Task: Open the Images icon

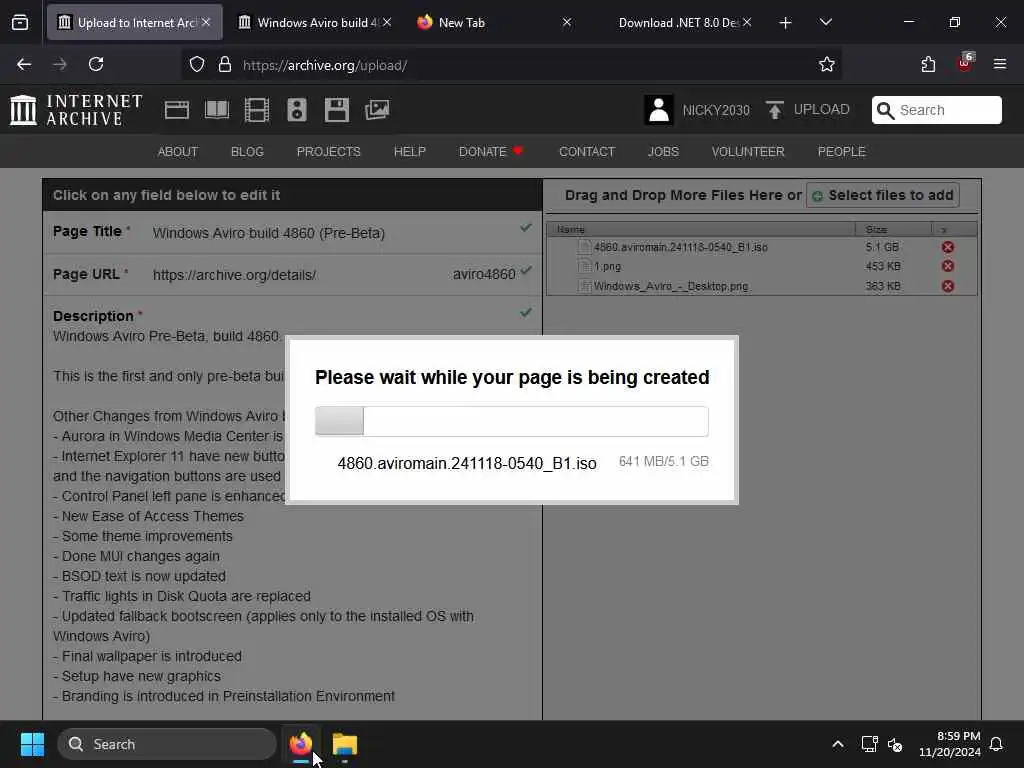Action: [x=377, y=110]
